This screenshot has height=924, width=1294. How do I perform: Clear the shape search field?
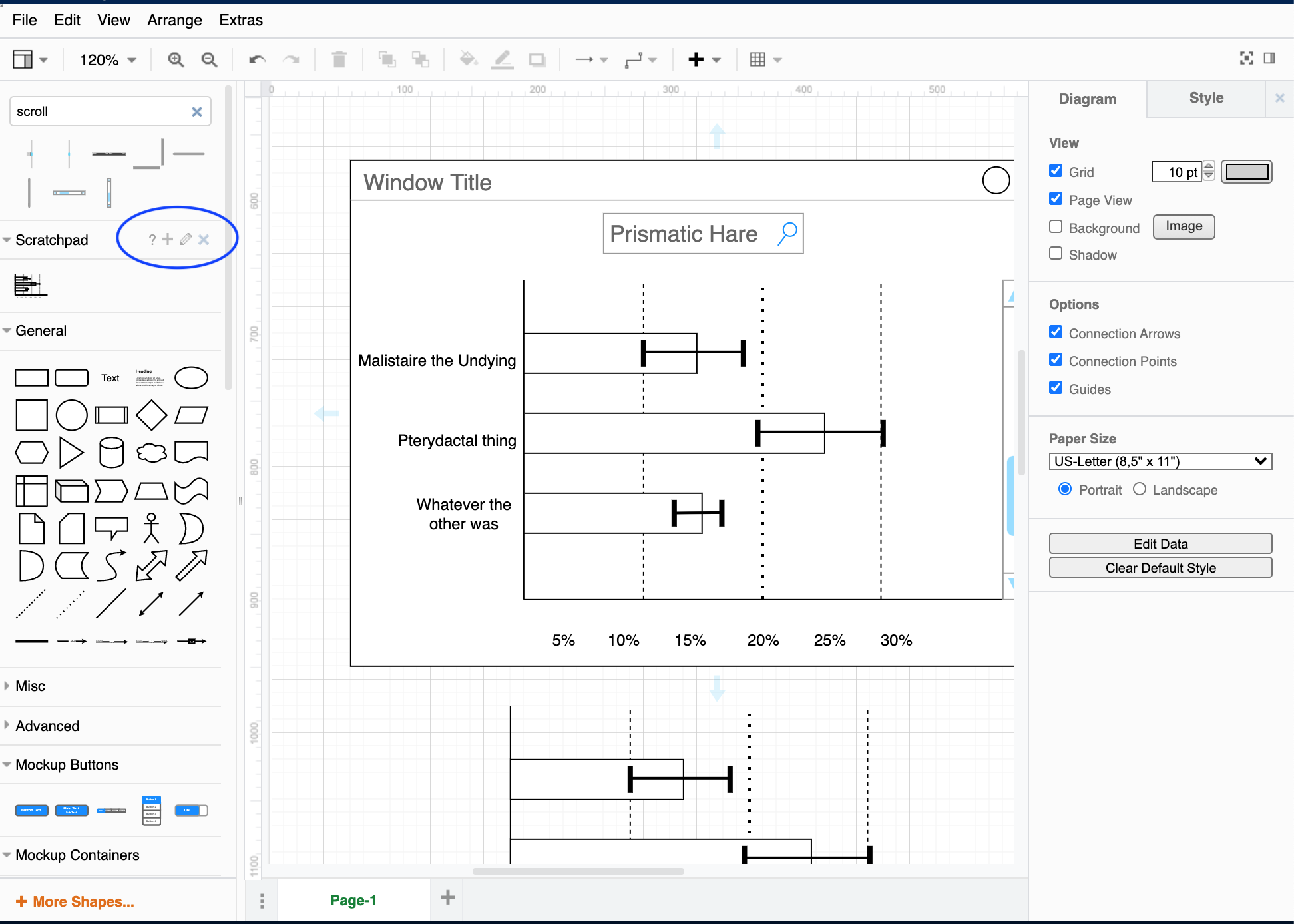pyautogui.click(x=197, y=112)
